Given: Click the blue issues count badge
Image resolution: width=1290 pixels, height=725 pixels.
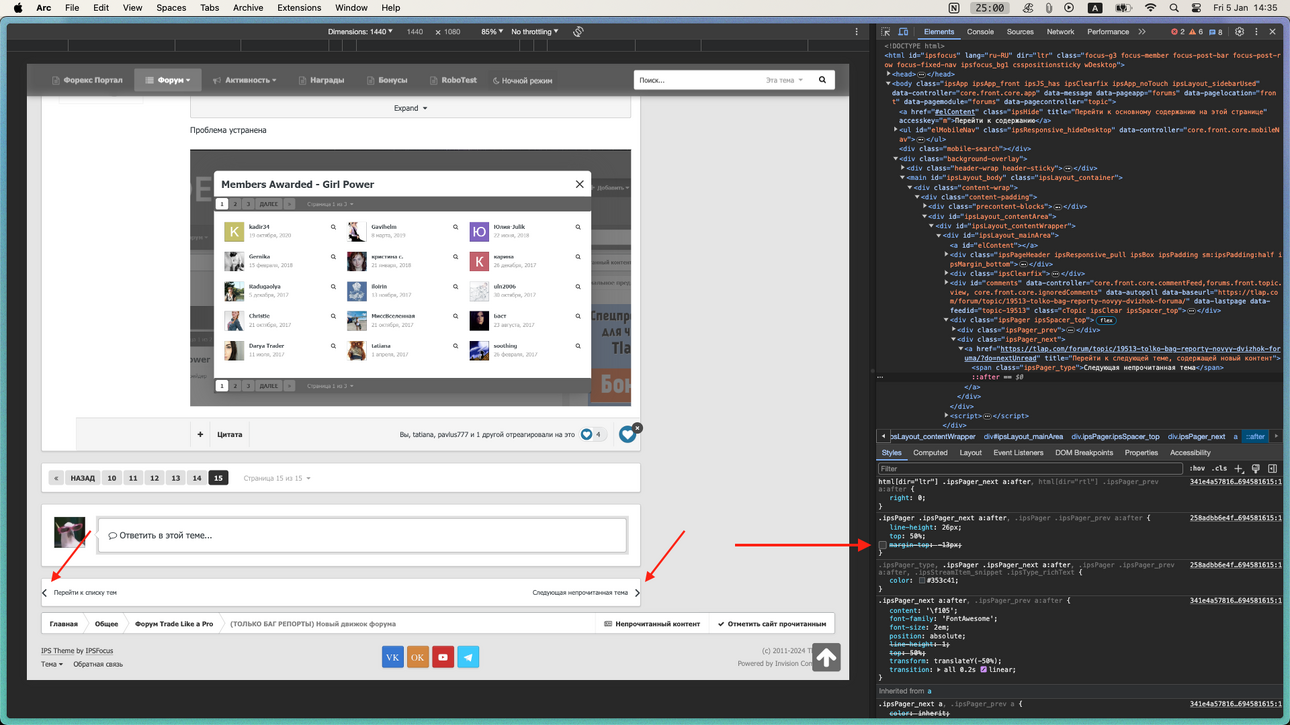Looking at the screenshot, I should (1216, 32).
